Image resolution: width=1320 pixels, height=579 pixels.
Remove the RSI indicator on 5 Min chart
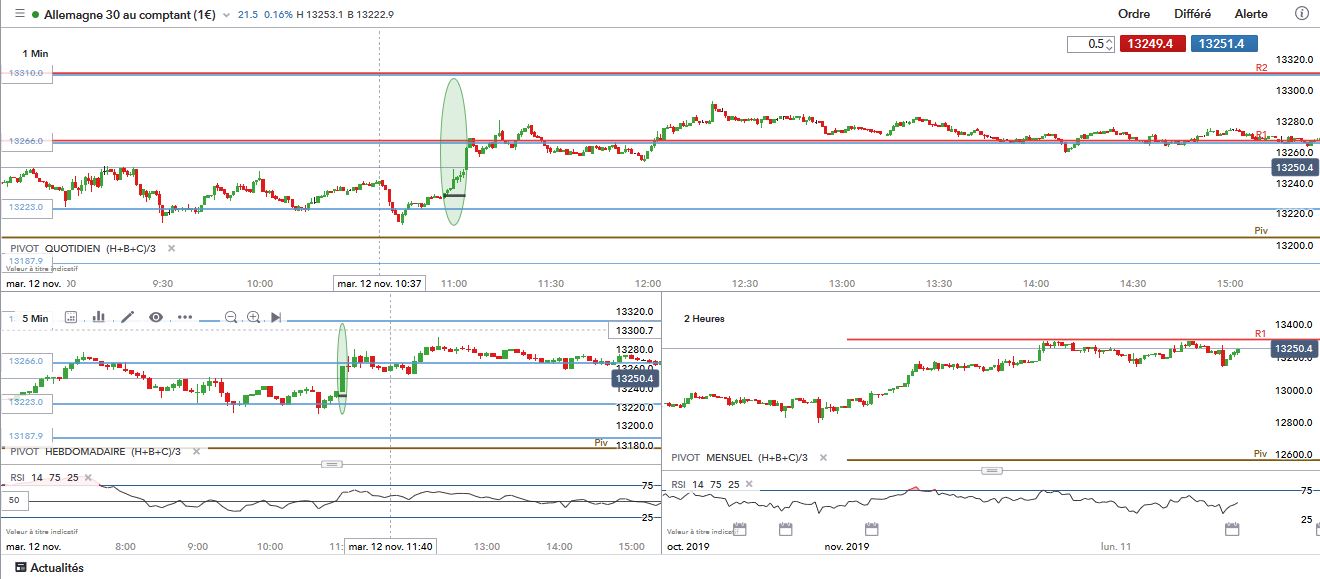[87, 478]
